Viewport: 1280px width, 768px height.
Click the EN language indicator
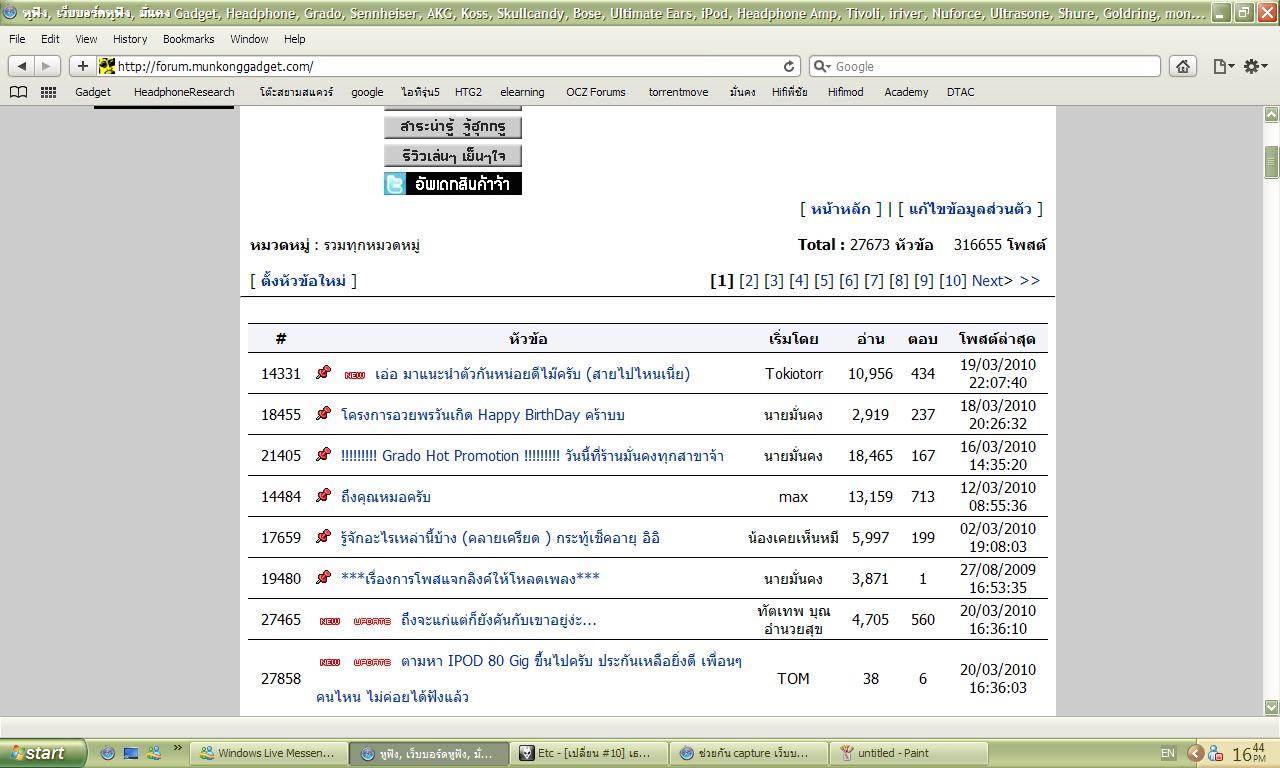point(1168,753)
